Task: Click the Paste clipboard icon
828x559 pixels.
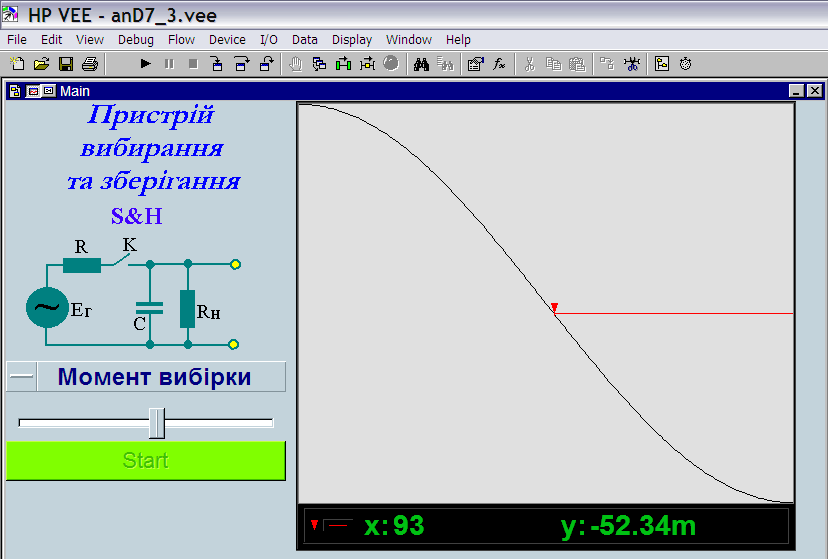Action: point(577,64)
